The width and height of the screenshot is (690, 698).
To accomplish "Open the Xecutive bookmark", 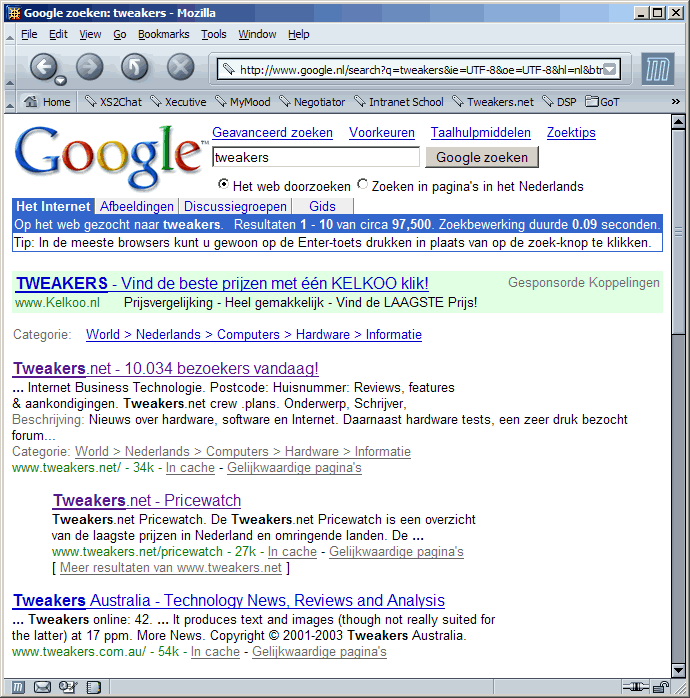I will point(178,102).
